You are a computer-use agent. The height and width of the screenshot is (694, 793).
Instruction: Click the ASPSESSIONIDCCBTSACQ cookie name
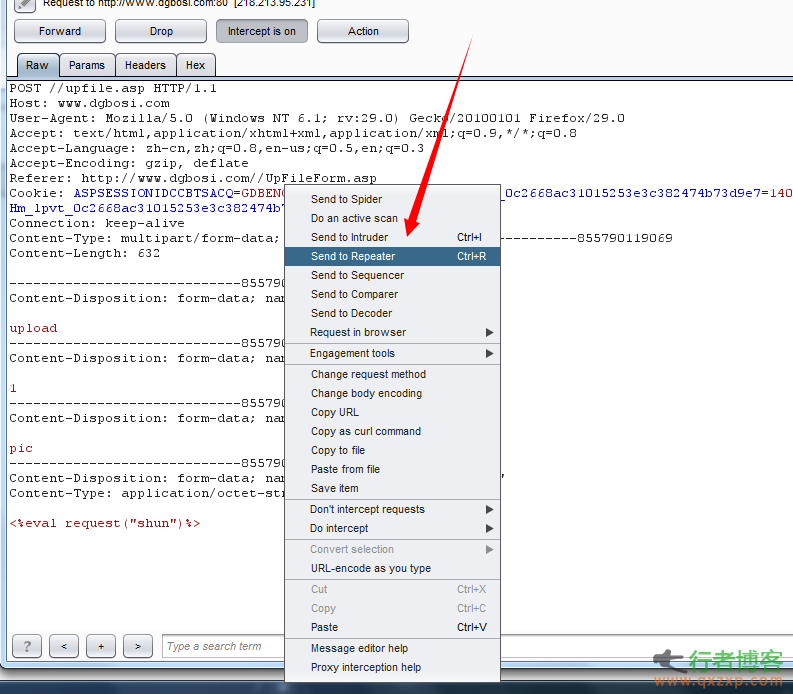click(154, 193)
